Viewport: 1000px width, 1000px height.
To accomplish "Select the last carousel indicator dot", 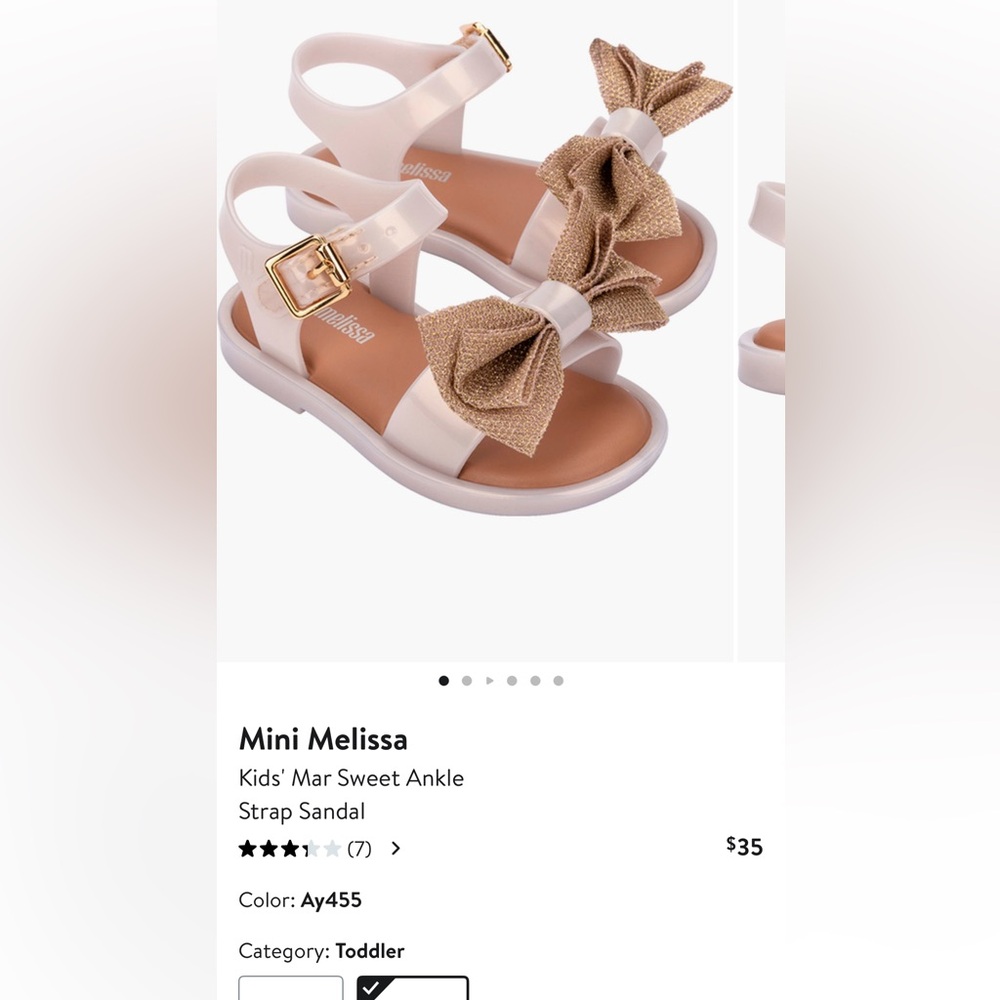I will [558, 680].
